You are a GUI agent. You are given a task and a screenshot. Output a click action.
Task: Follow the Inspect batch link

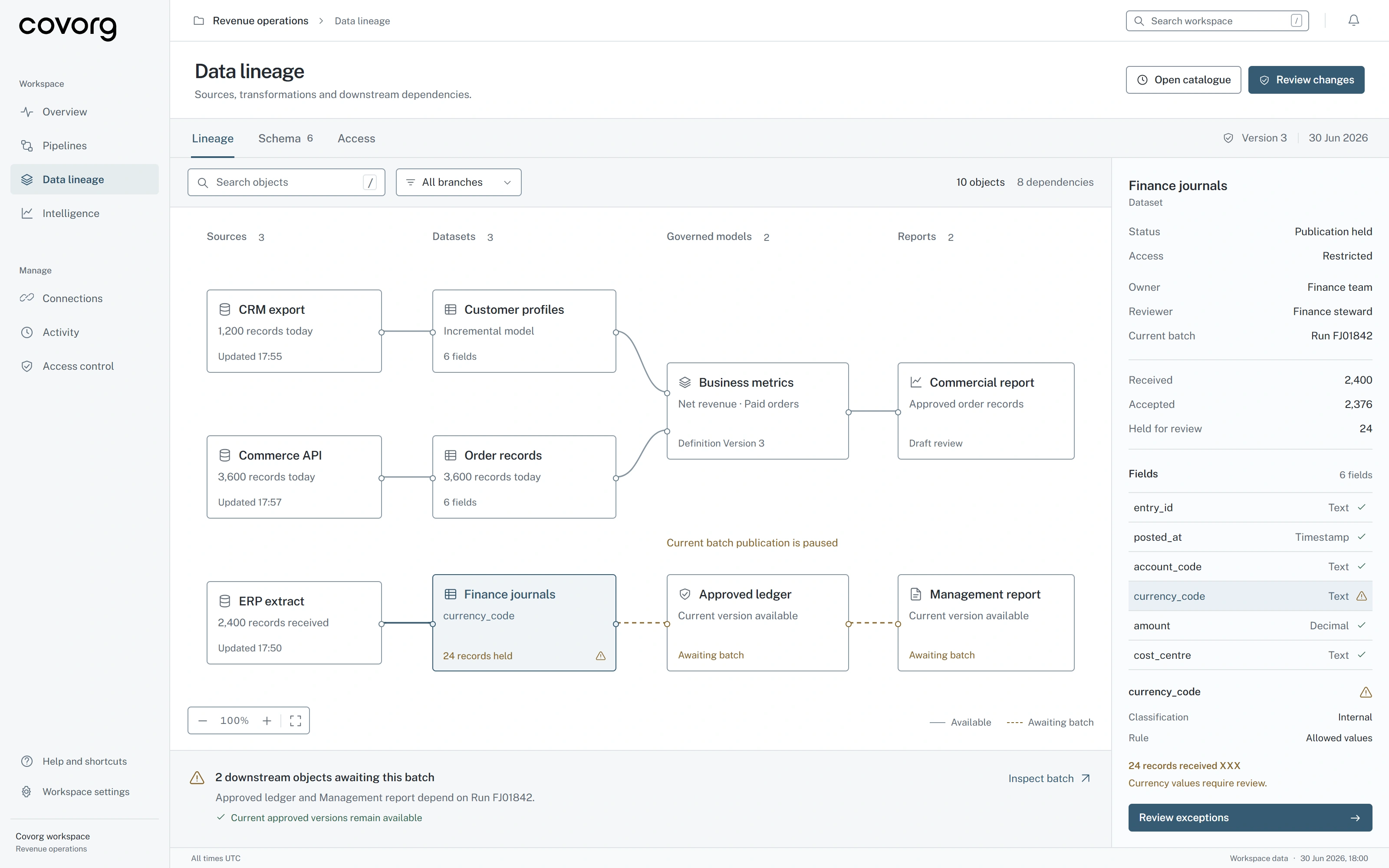coord(1049,779)
